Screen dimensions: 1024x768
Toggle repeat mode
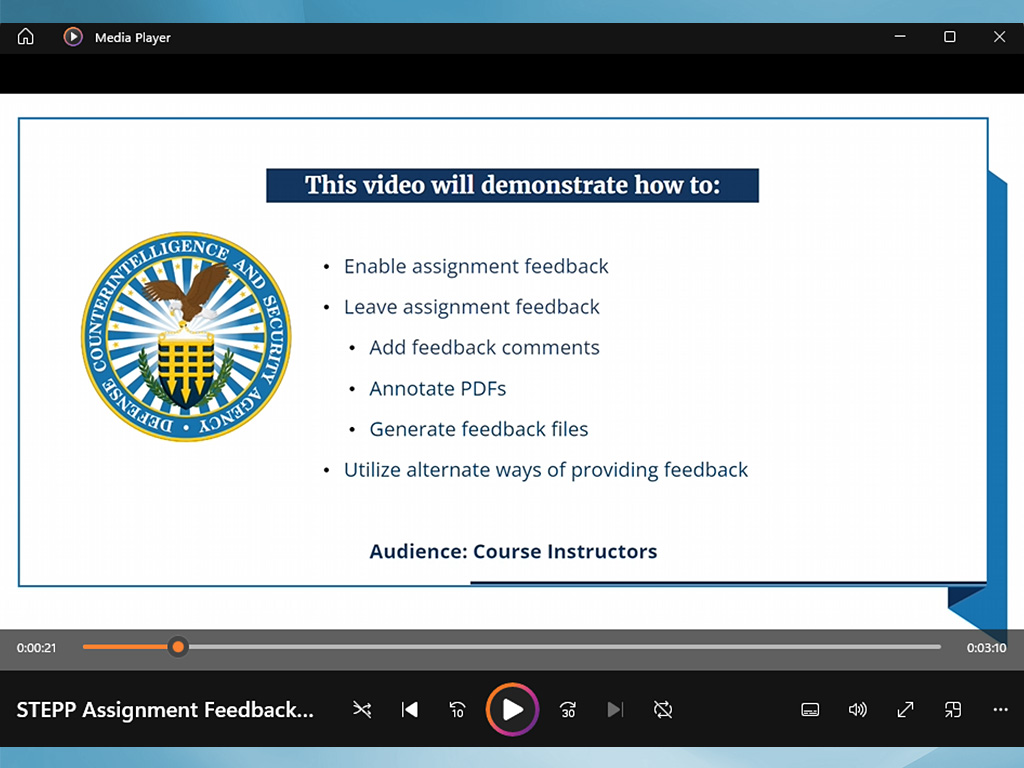click(x=662, y=710)
